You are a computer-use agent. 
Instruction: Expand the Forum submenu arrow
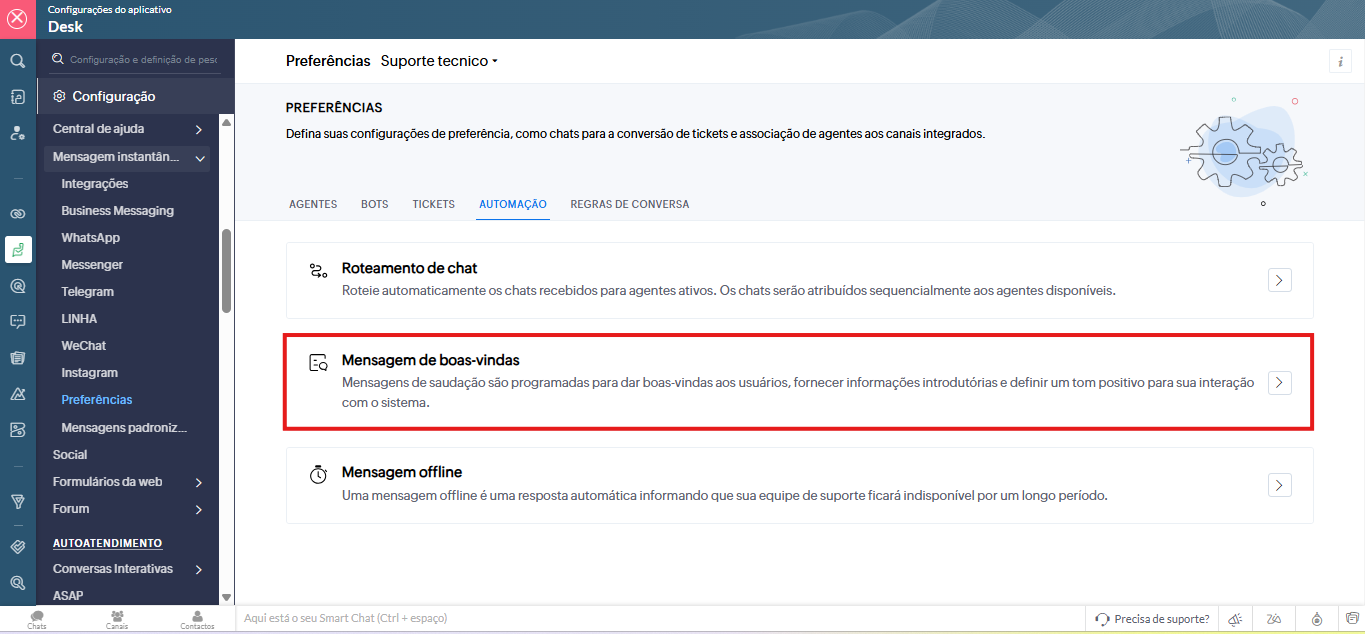pyautogui.click(x=199, y=509)
